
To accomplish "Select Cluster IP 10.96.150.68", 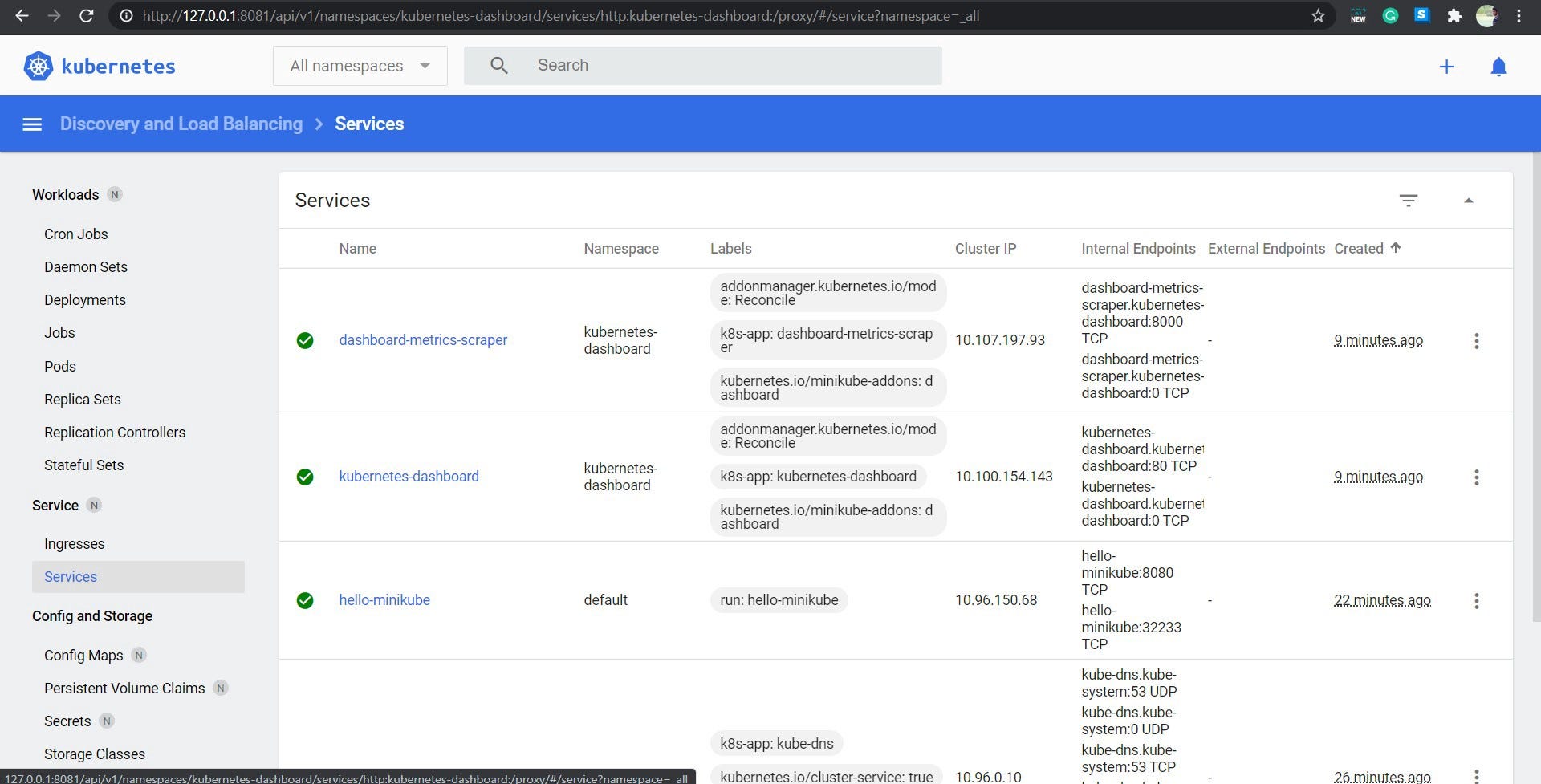I will click(x=996, y=600).
